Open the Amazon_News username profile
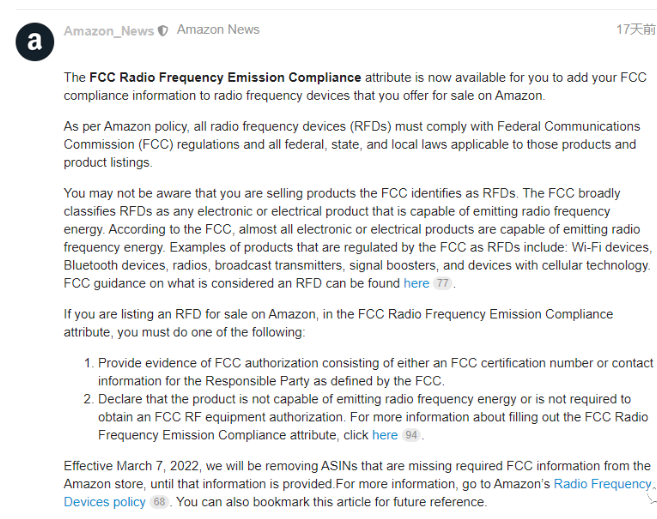657x519 pixels. click(x=109, y=31)
